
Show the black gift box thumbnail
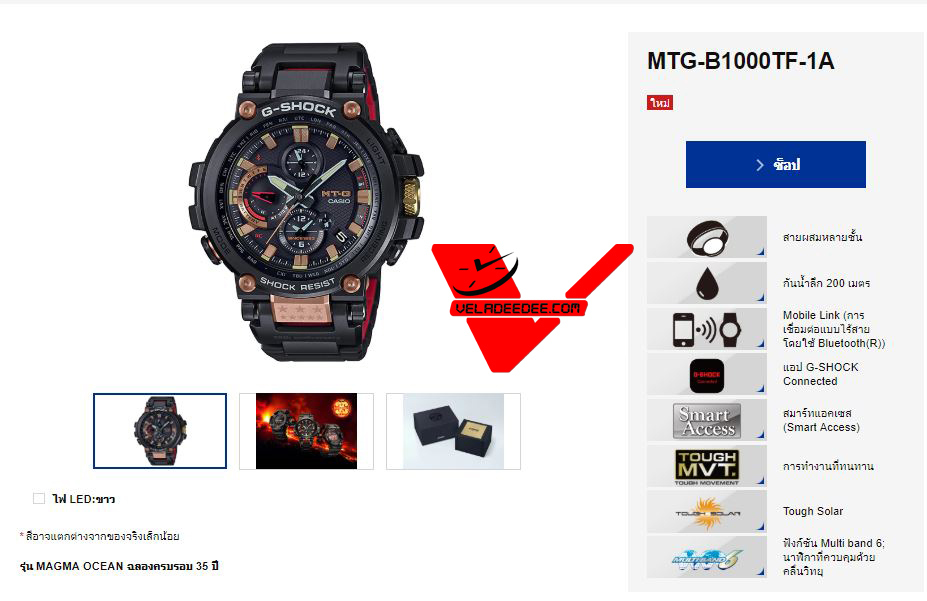(453, 431)
